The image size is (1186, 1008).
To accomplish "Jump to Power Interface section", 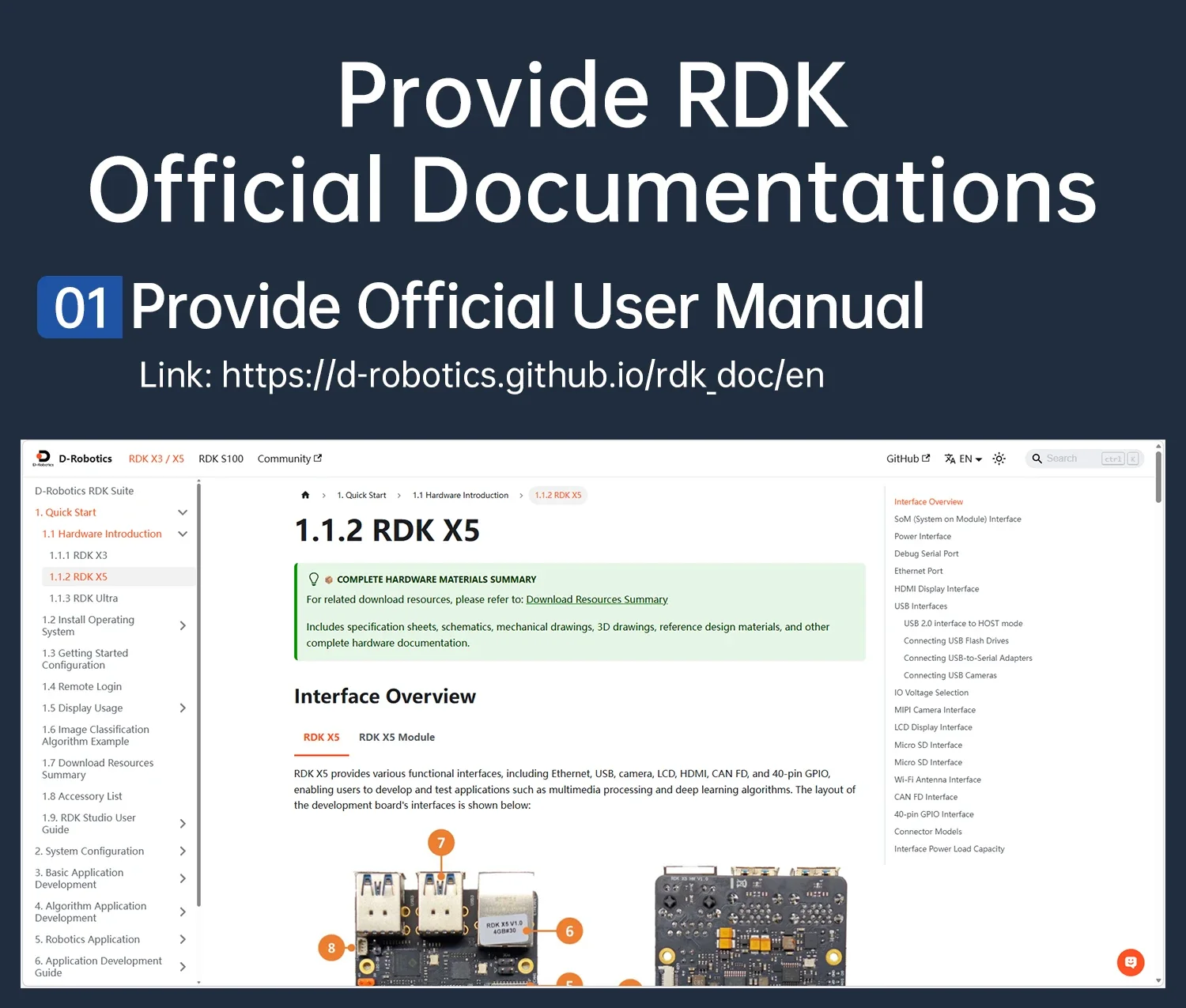I will (923, 537).
